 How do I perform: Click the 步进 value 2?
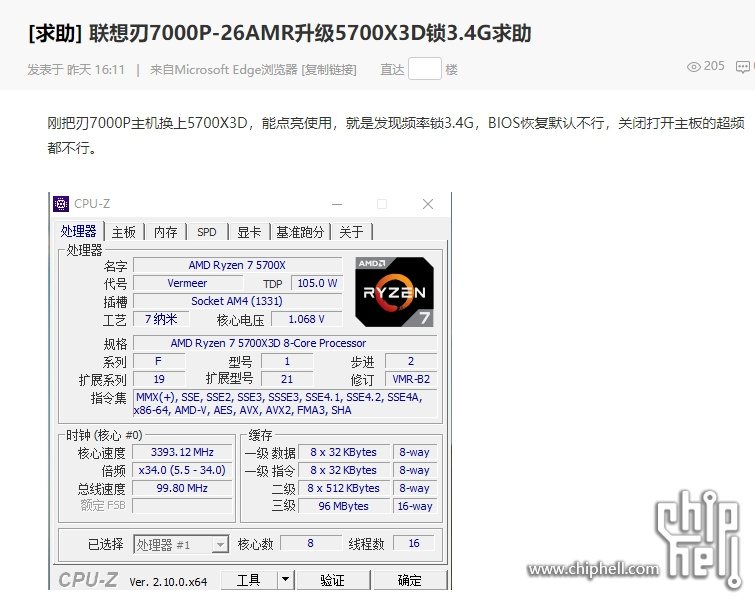(411, 361)
